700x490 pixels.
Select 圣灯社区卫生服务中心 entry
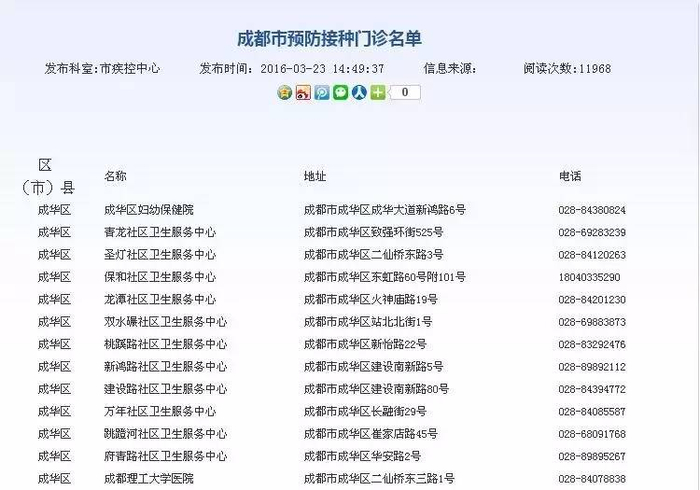click(x=160, y=254)
